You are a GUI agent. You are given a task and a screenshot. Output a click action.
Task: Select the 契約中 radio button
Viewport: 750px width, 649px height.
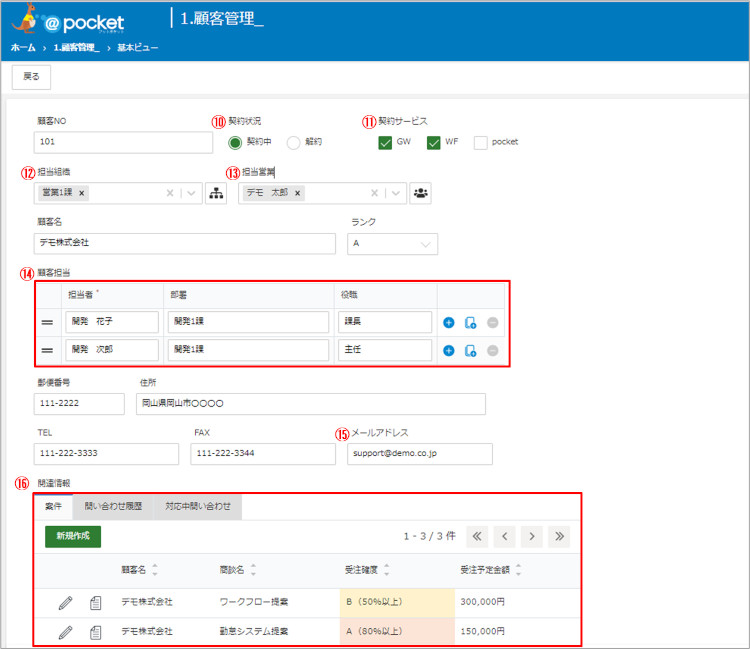235,143
